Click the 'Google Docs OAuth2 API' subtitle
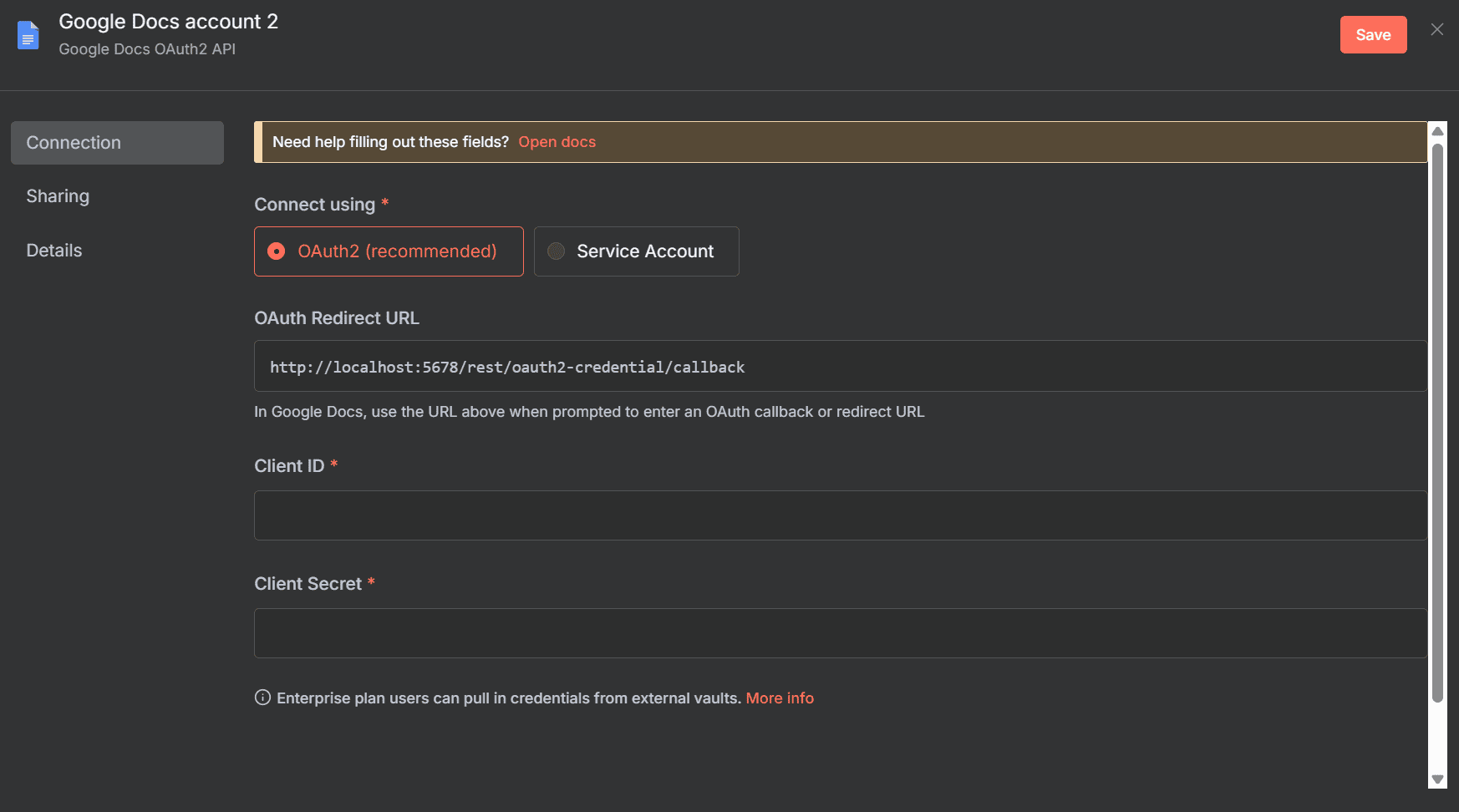The height and width of the screenshot is (812, 1459). [x=147, y=49]
